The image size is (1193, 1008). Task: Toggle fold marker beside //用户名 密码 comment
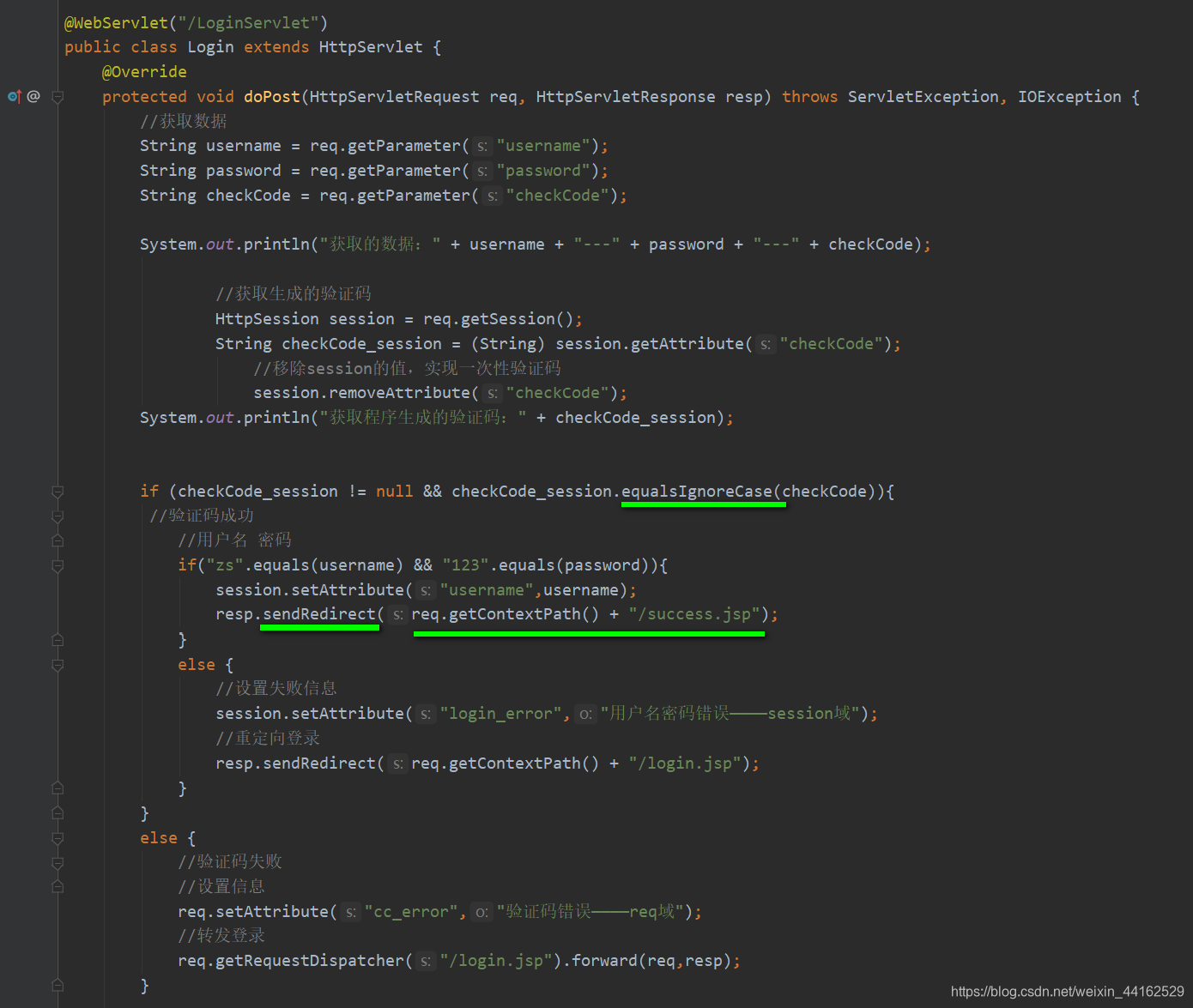(x=58, y=540)
